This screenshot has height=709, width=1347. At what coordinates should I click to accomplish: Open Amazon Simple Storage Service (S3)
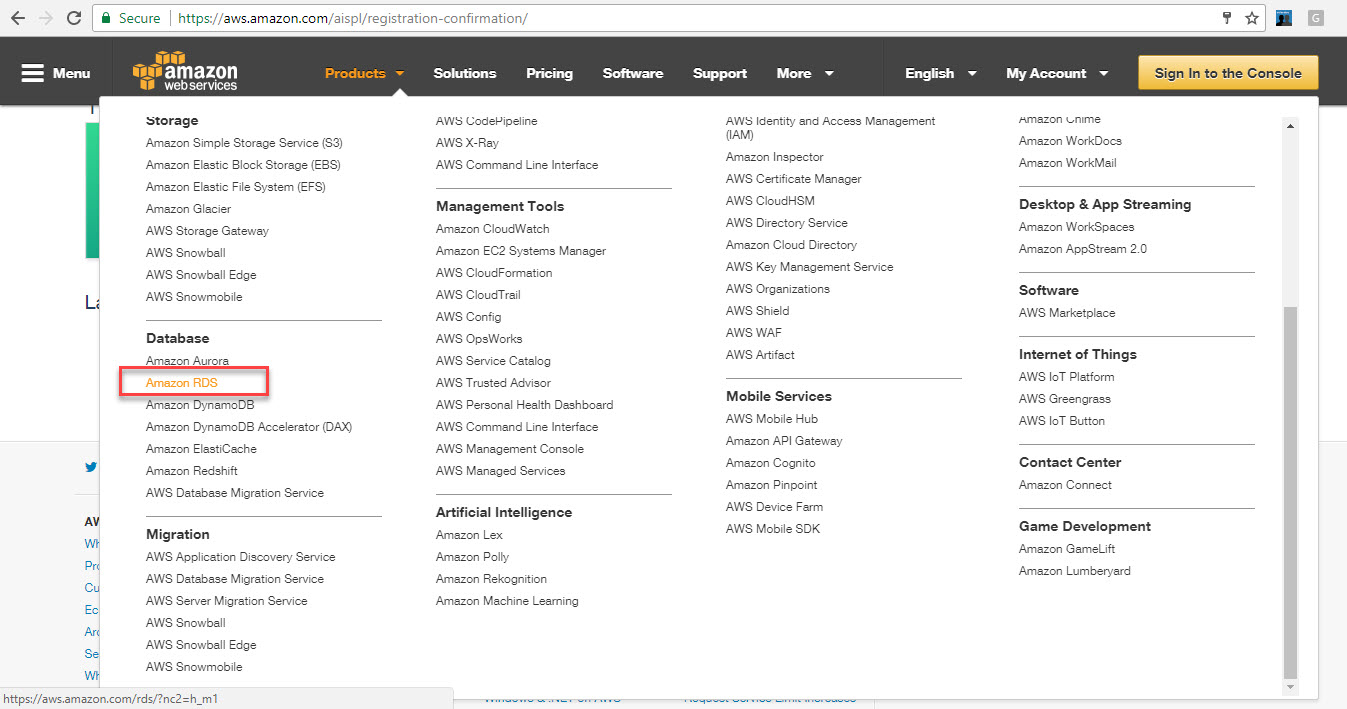[244, 143]
